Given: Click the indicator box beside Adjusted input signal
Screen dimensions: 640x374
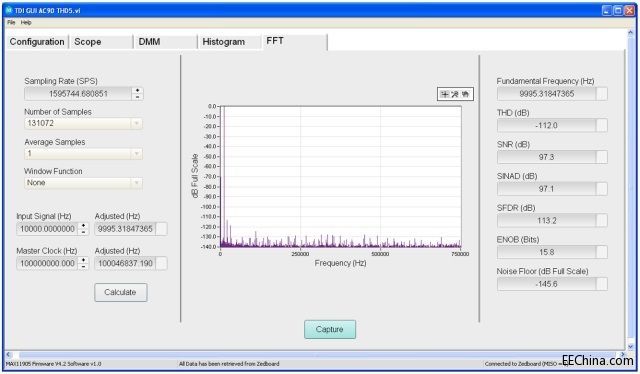Looking at the screenshot, I should point(162,229).
